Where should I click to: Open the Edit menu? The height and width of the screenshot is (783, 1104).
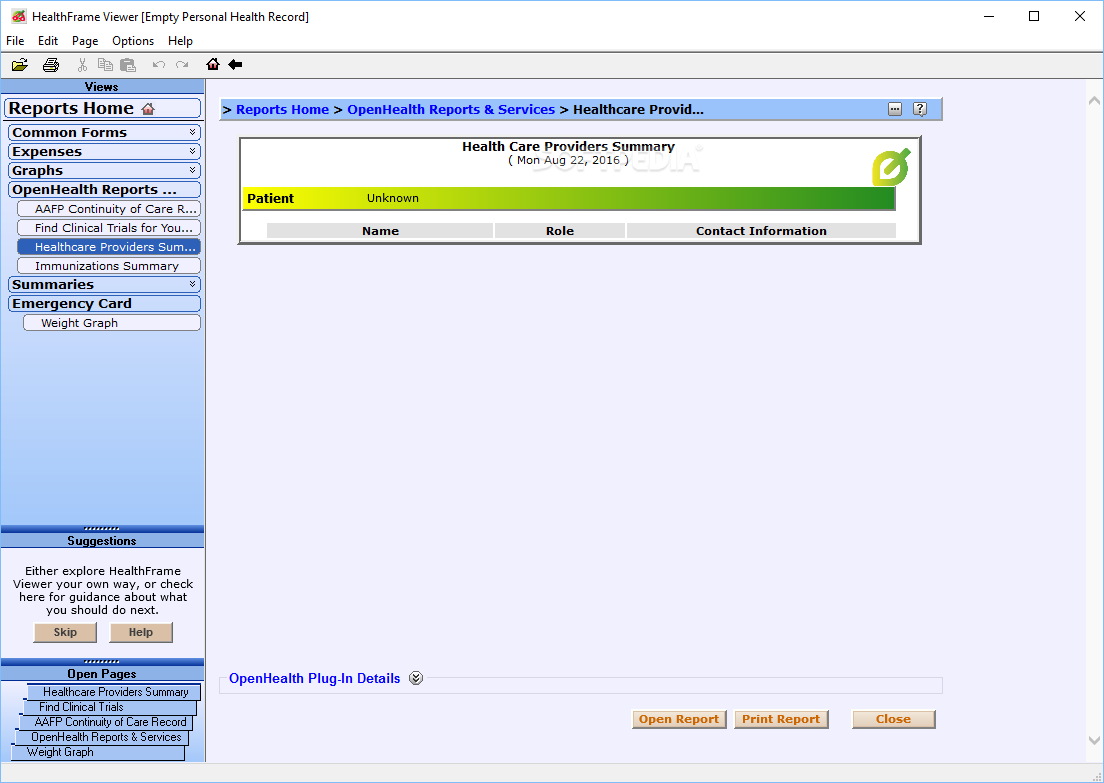click(48, 41)
